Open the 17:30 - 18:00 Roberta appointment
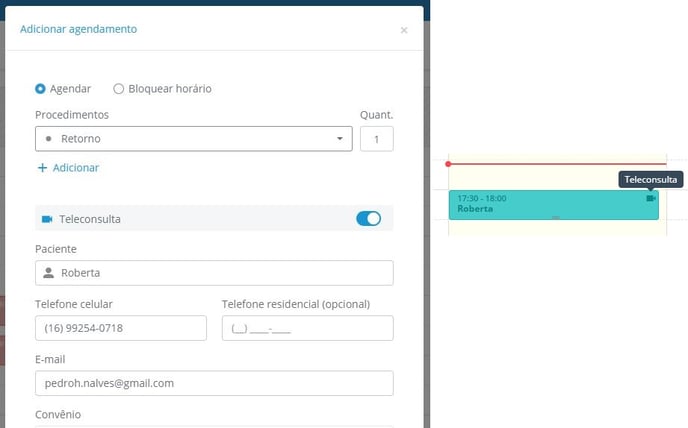Screen dimensions: 688x428 click(540, 204)
